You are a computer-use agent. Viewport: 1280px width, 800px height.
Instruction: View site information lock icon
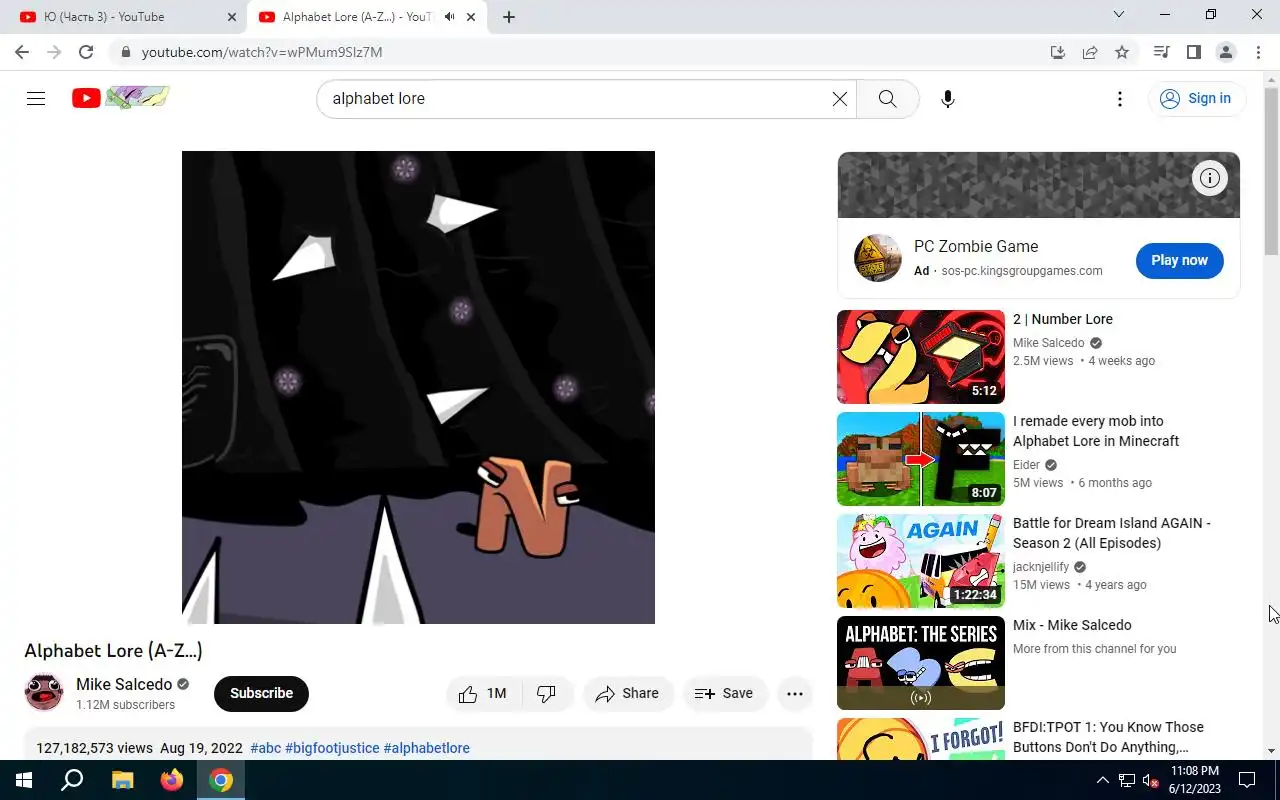[x=125, y=52]
